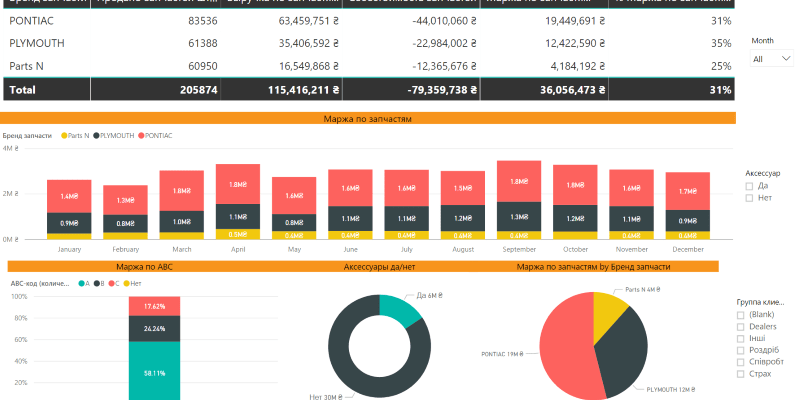Click the dark B legend marker in ABC chart

pos(96,283)
